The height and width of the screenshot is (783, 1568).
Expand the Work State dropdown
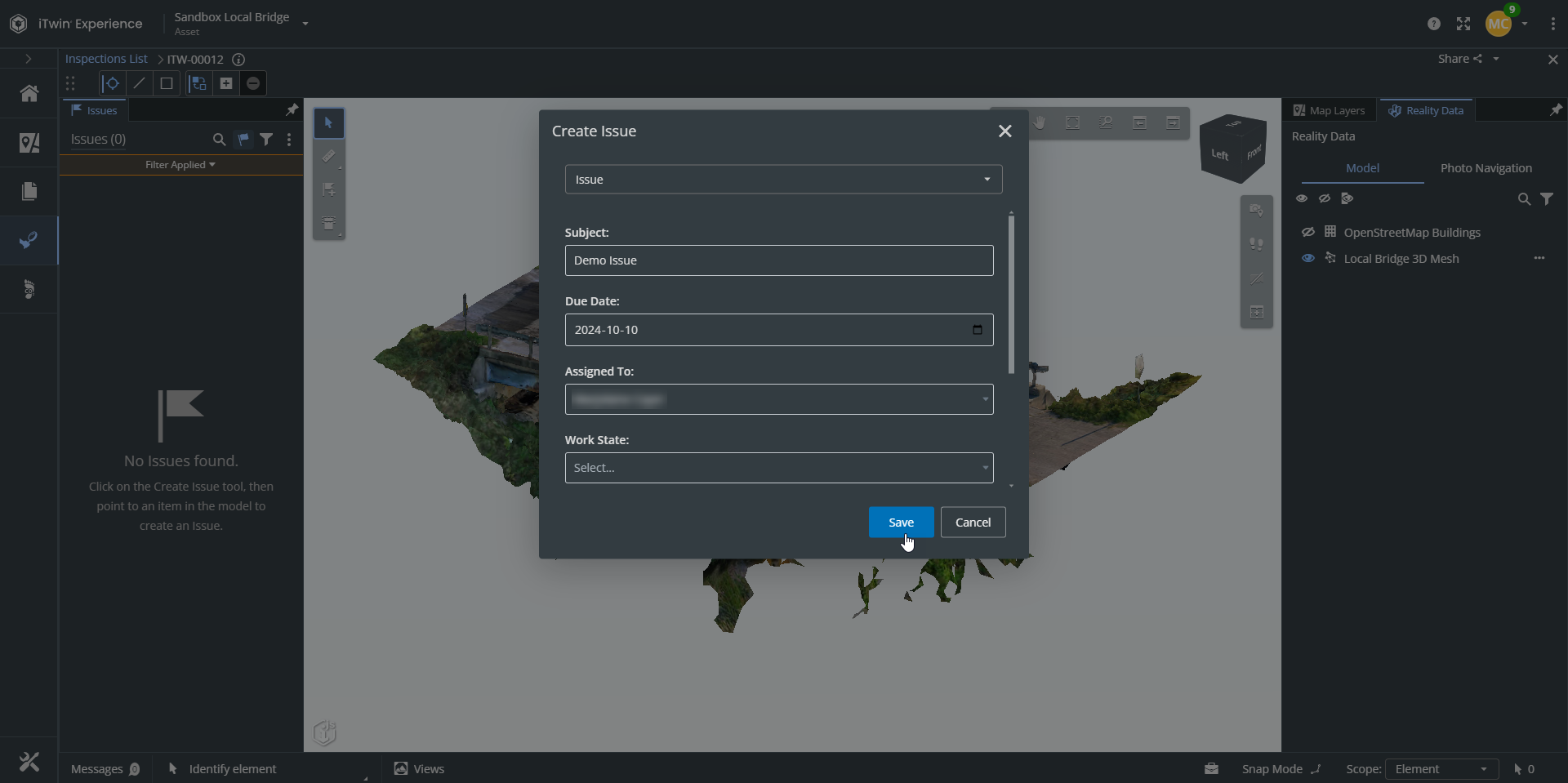778,468
